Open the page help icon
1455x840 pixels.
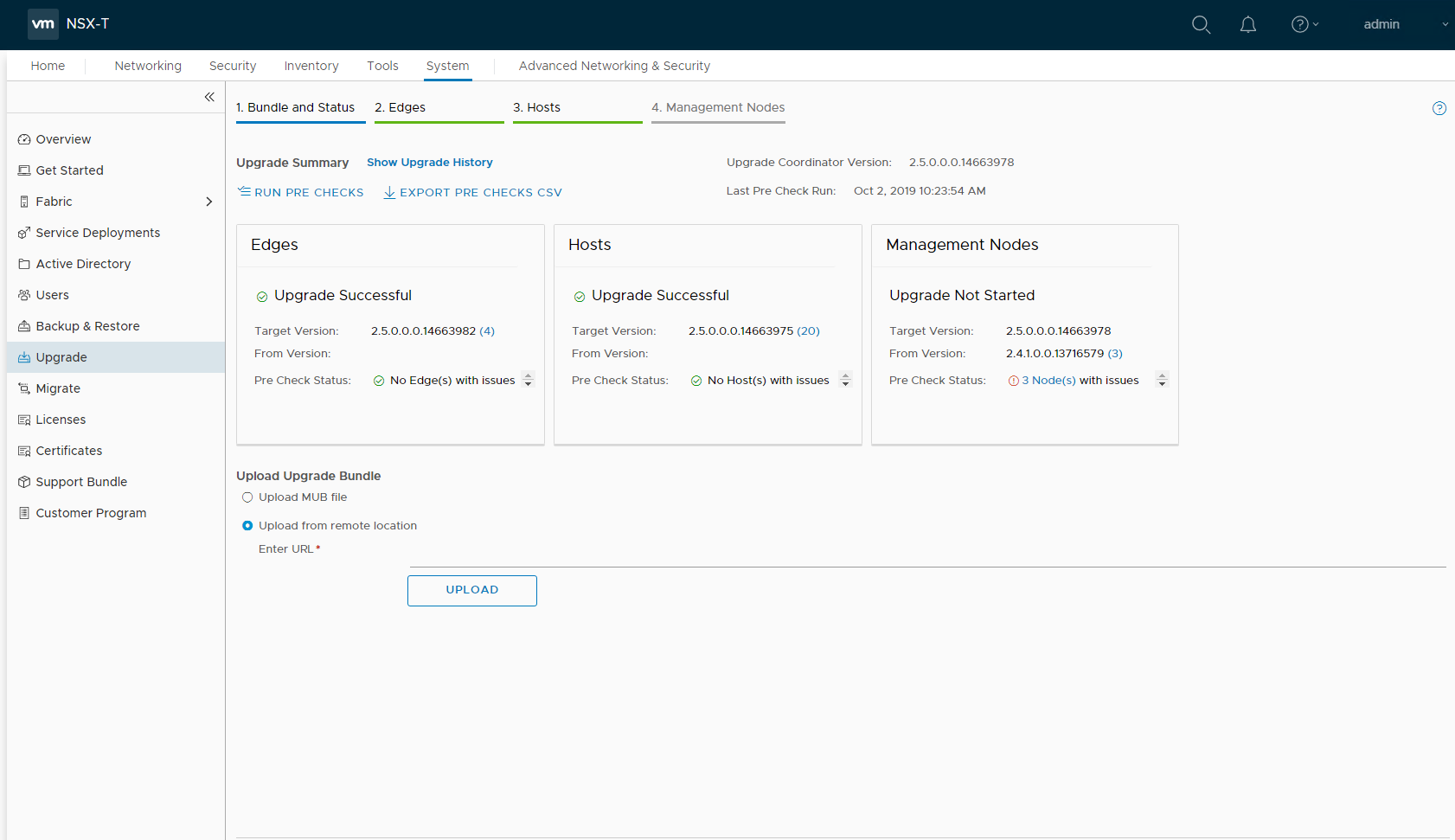click(1439, 108)
